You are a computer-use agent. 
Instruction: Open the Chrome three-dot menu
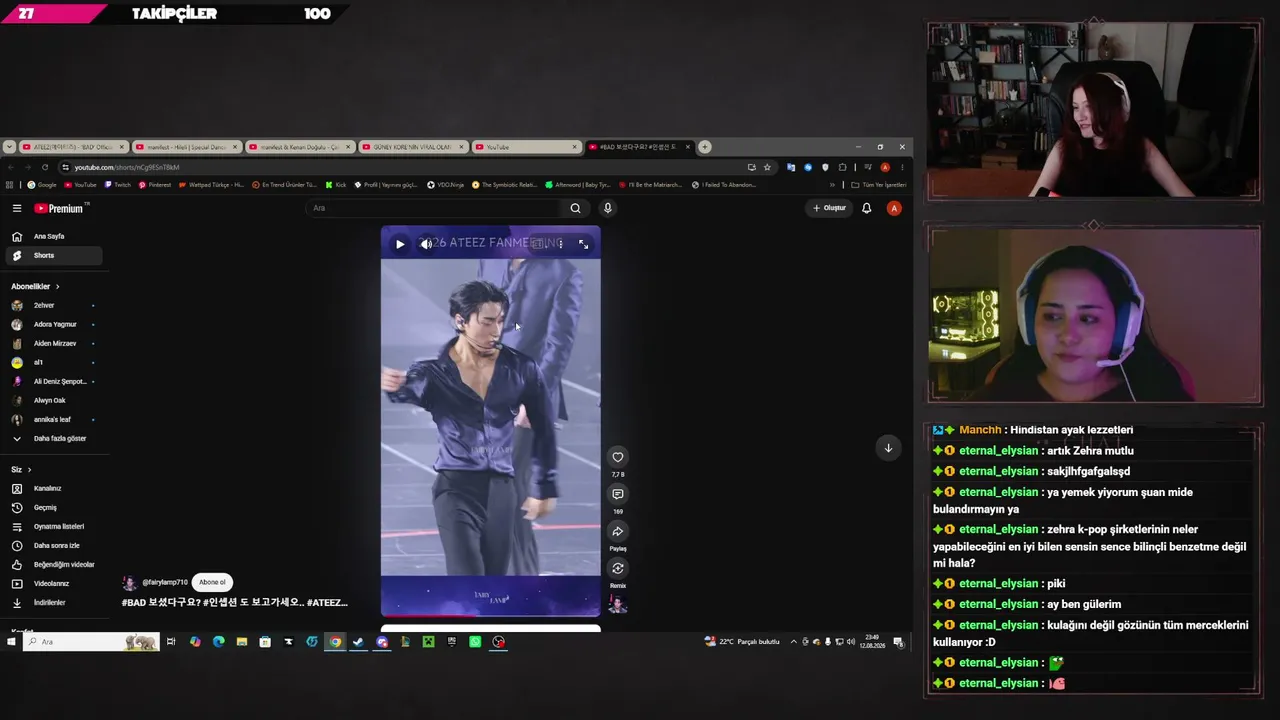902,167
